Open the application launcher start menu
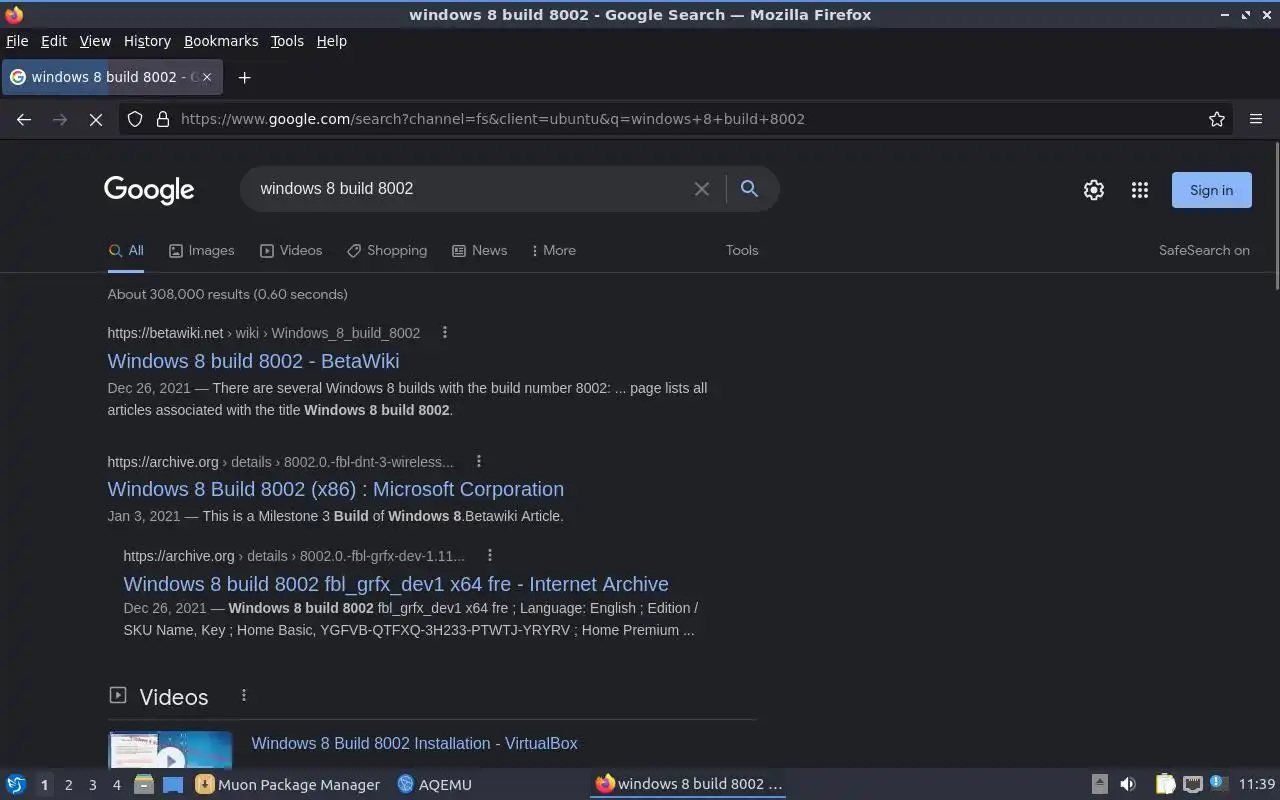 [x=16, y=784]
